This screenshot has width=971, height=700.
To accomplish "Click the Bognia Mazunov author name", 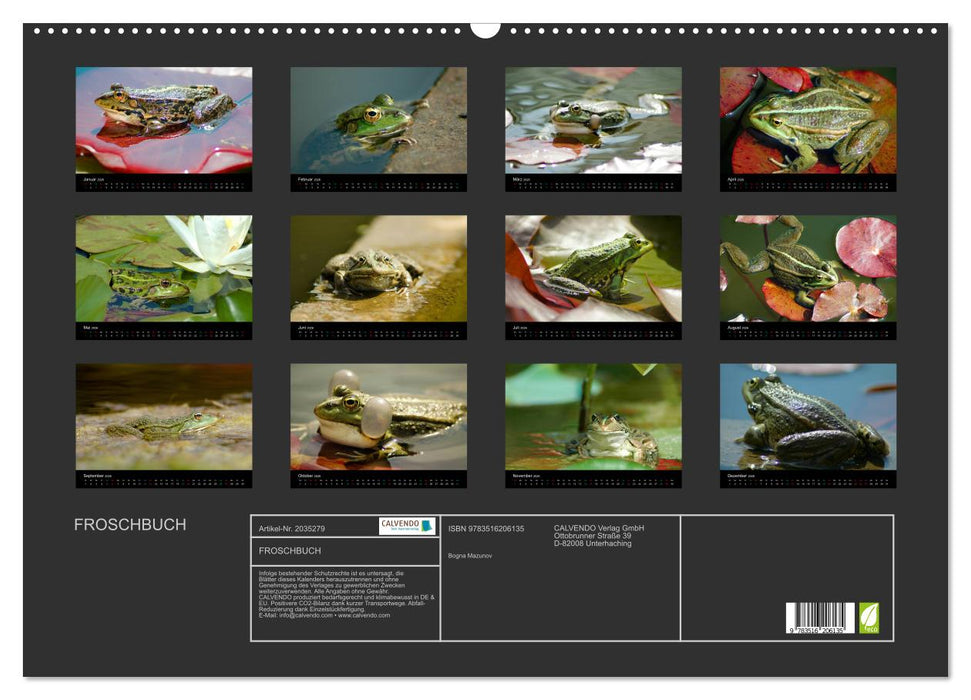I will (x=469, y=554).
